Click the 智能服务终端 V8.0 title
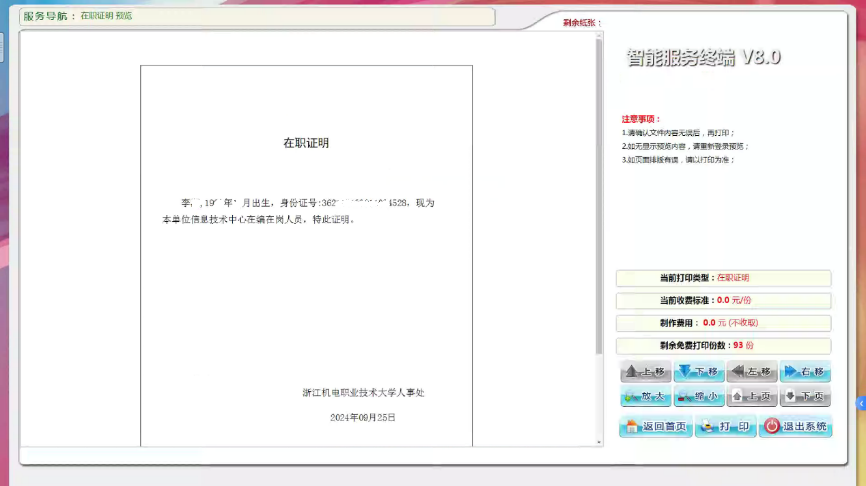 [x=703, y=57]
